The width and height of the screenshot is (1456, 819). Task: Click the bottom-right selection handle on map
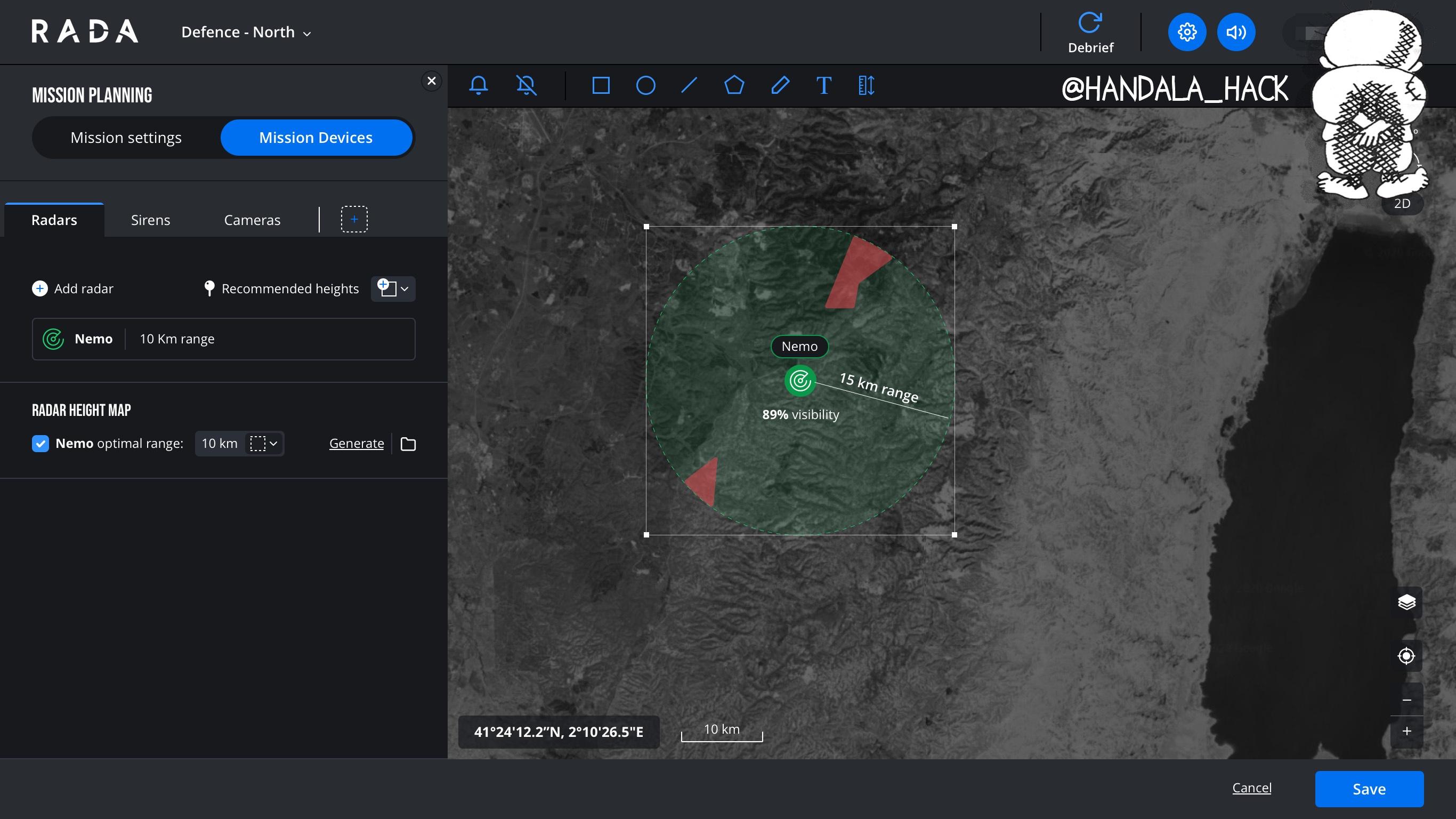click(x=955, y=534)
